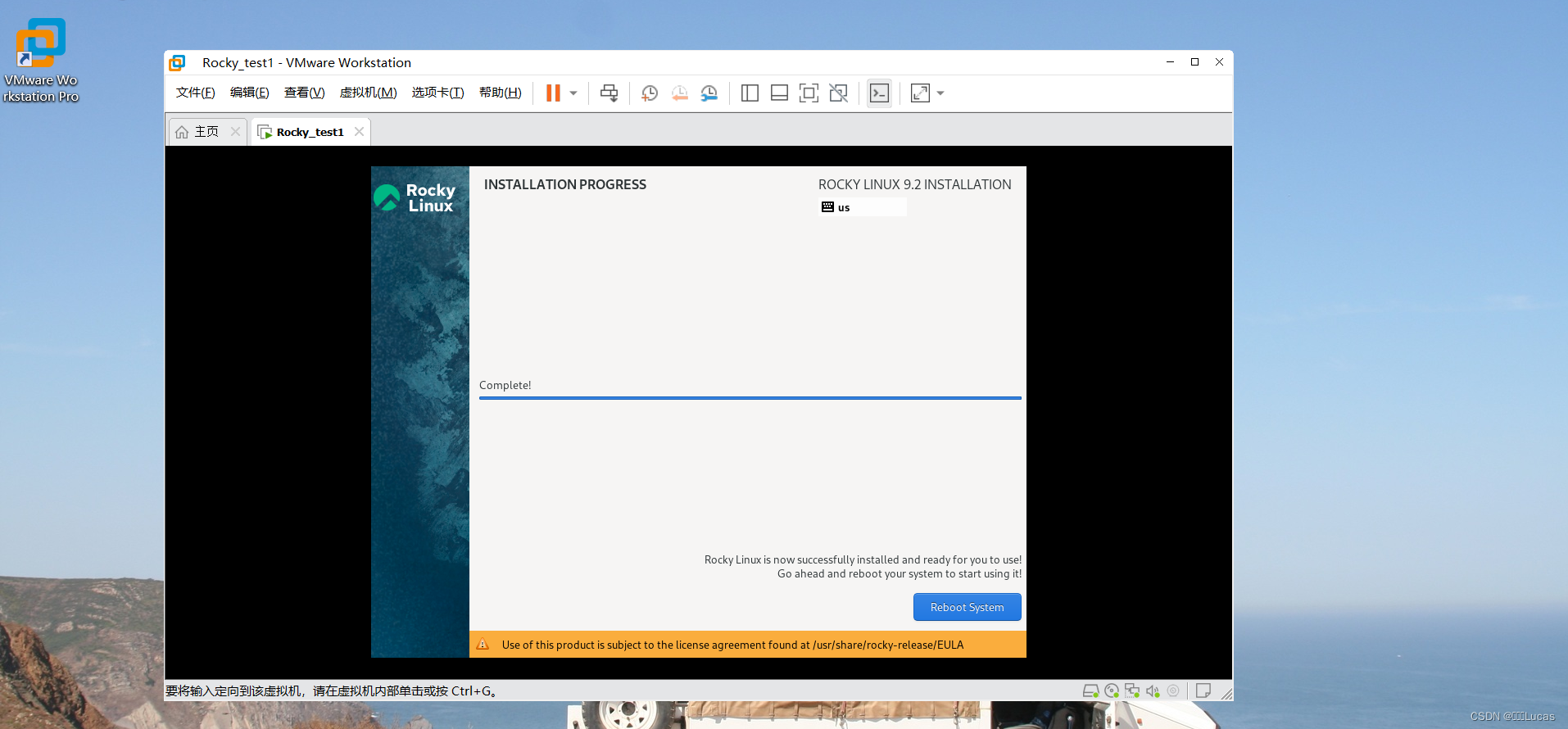Toggle the thumbnail bar panel icon

click(x=779, y=93)
